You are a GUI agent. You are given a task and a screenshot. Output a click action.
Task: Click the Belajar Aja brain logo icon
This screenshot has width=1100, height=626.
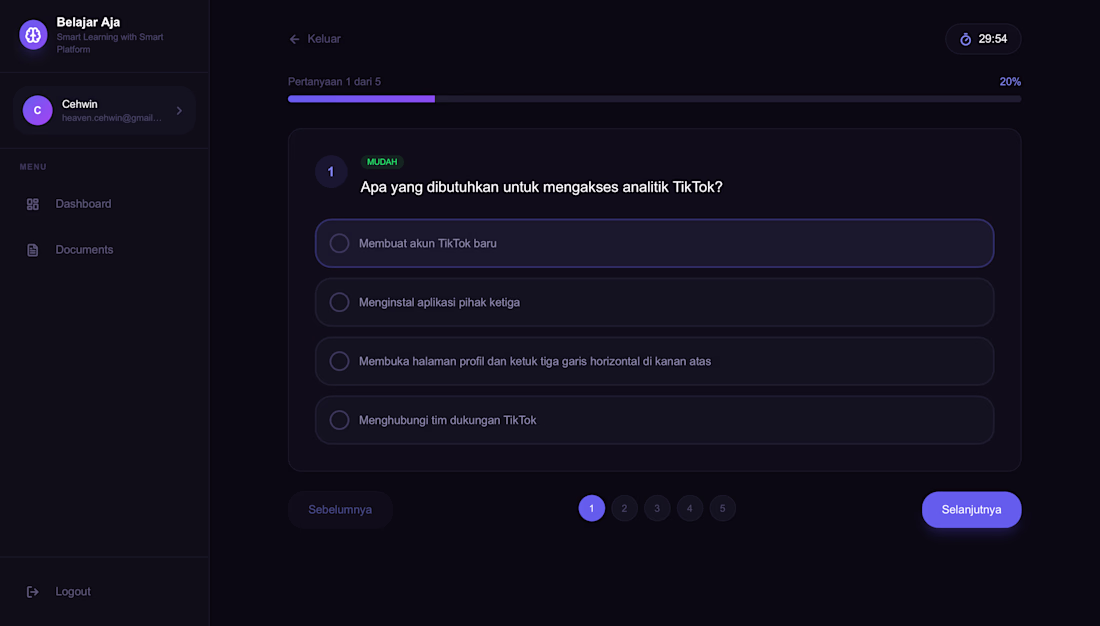pos(33,35)
